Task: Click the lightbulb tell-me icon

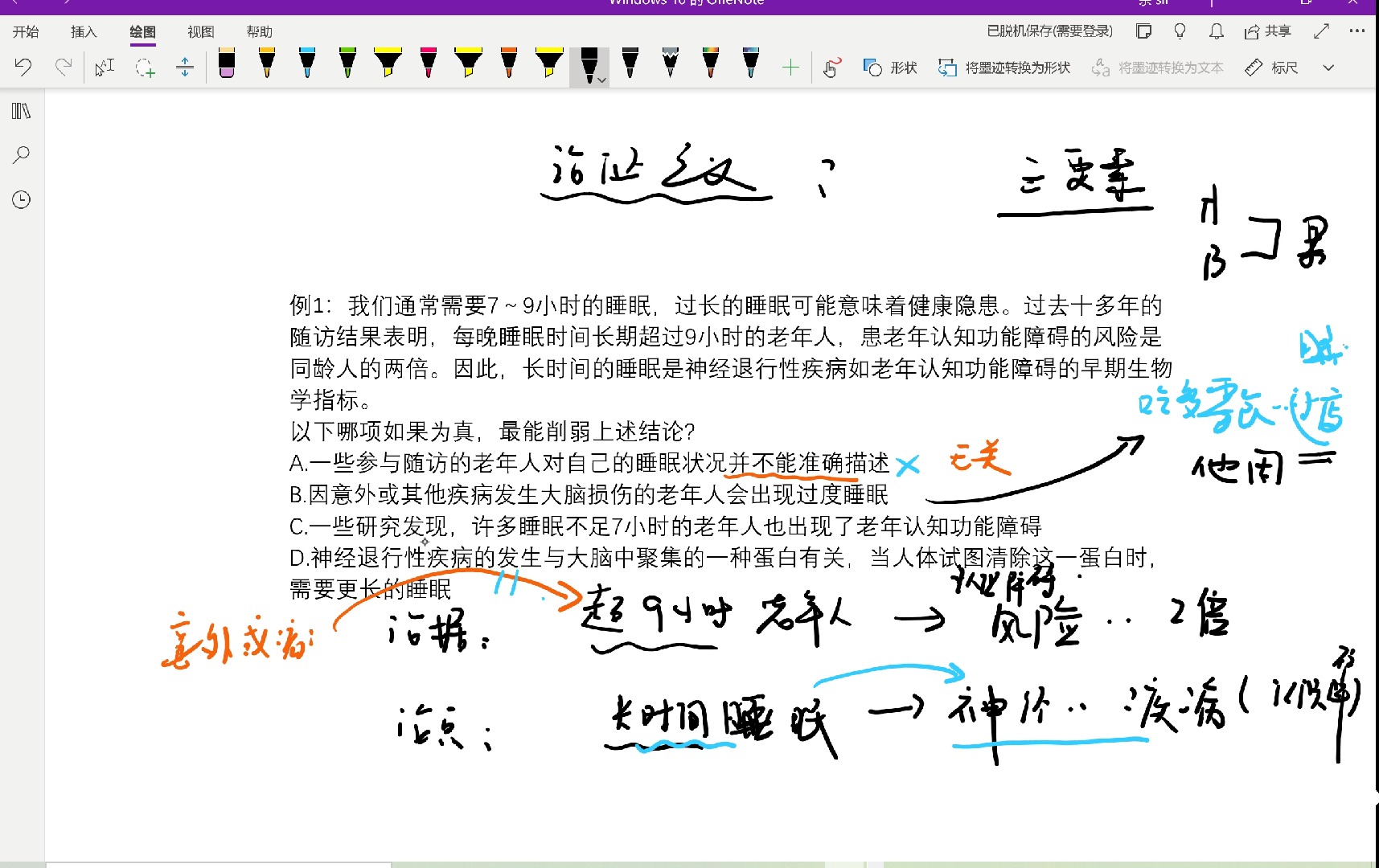Action: (x=1180, y=31)
